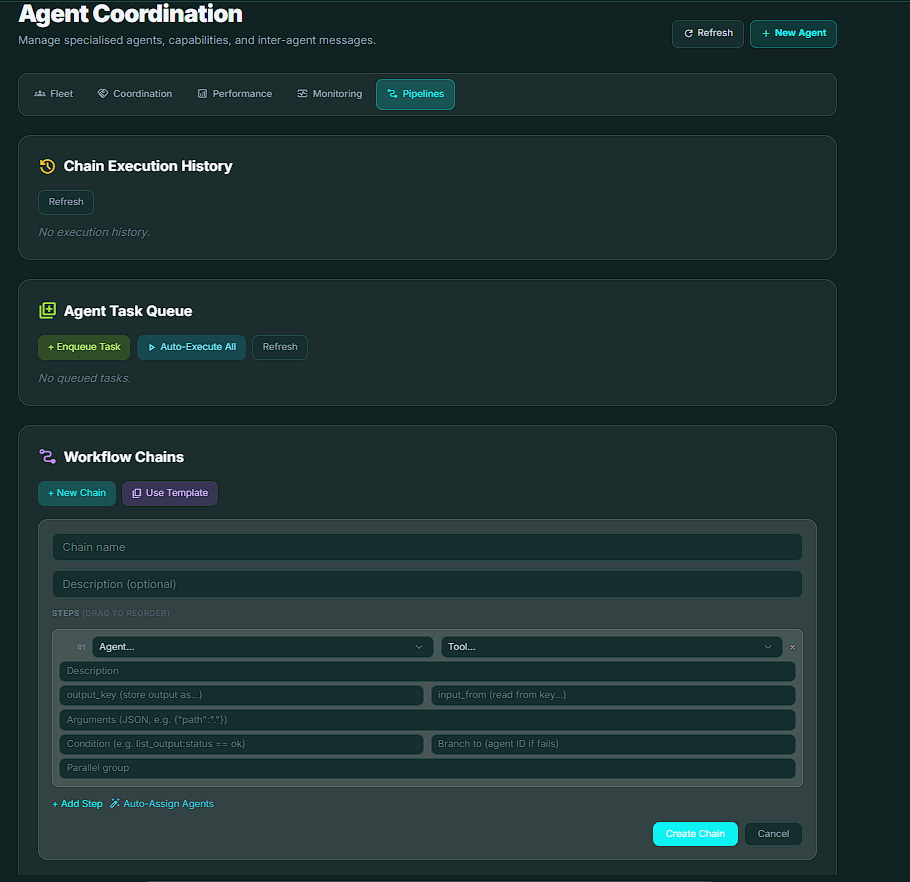The width and height of the screenshot is (910, 882).
Task: Remove step #1 with the x icon
Action: click(x=793, y=647)
